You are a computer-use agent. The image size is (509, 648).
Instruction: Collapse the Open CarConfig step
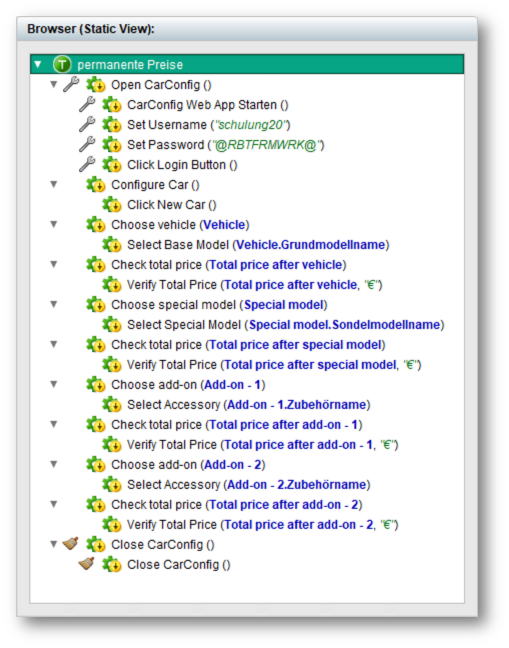pos(54,84)
